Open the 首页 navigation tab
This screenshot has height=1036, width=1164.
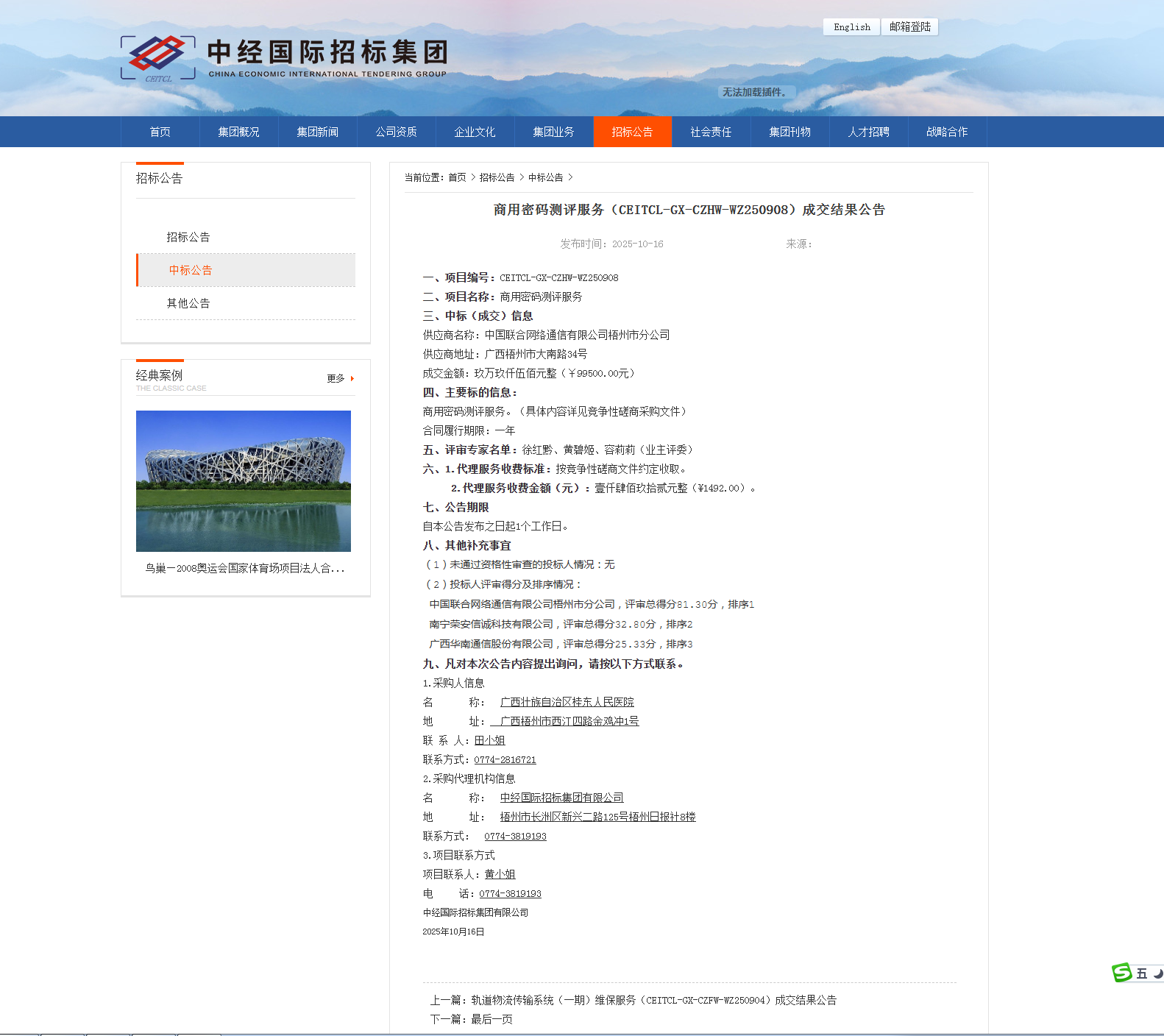pos(160,132)
